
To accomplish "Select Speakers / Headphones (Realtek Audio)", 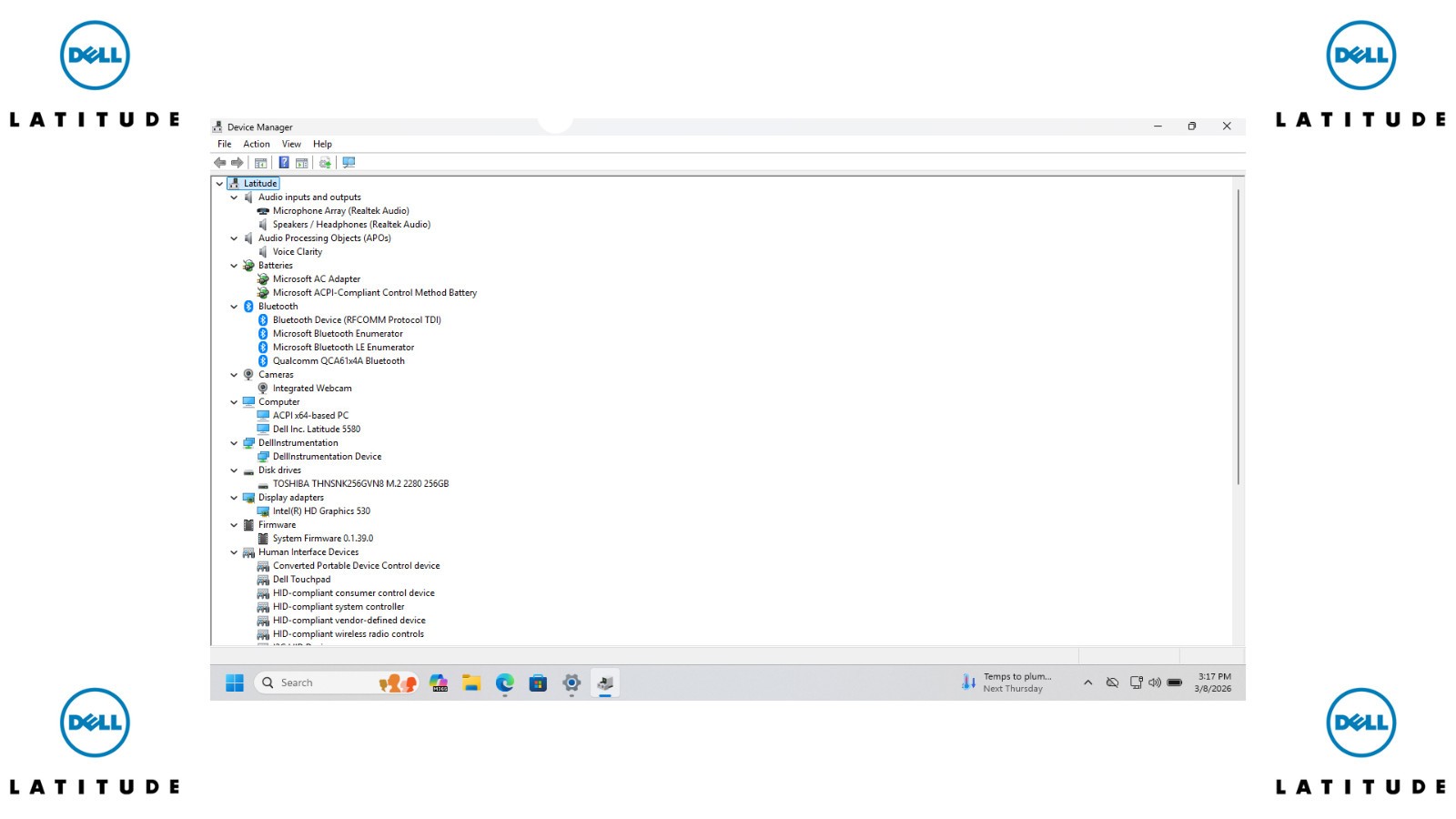I will tap(351, 225).
